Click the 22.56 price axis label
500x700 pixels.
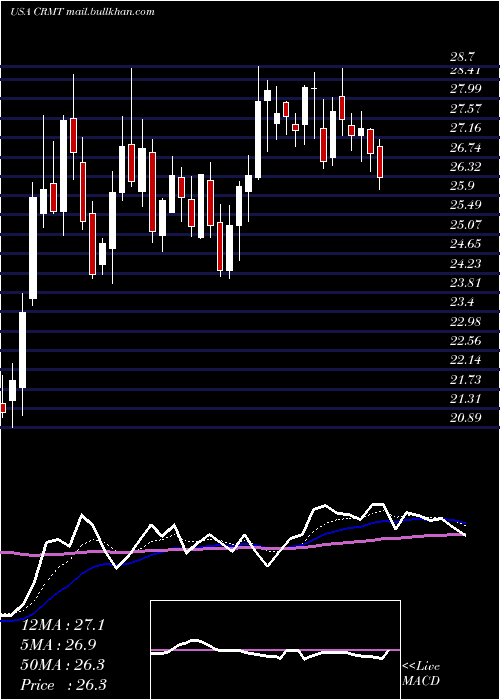466,341
